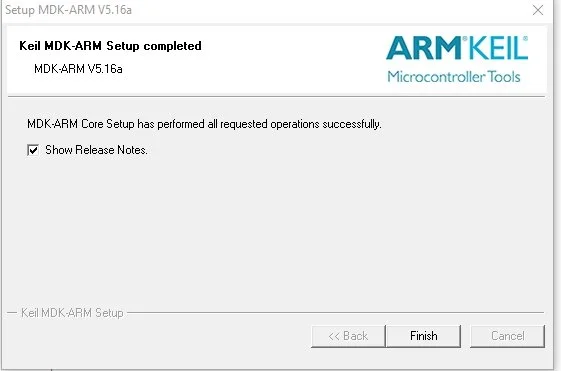Image resolution: width=561 pixels, height=371 pixels.
Task: Click the separator line beneath the white header
Action: [276, 96]
